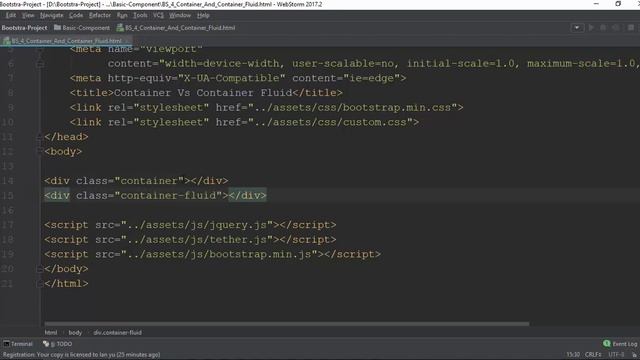Click the lock icon in status bar

[x=635, y=355]
